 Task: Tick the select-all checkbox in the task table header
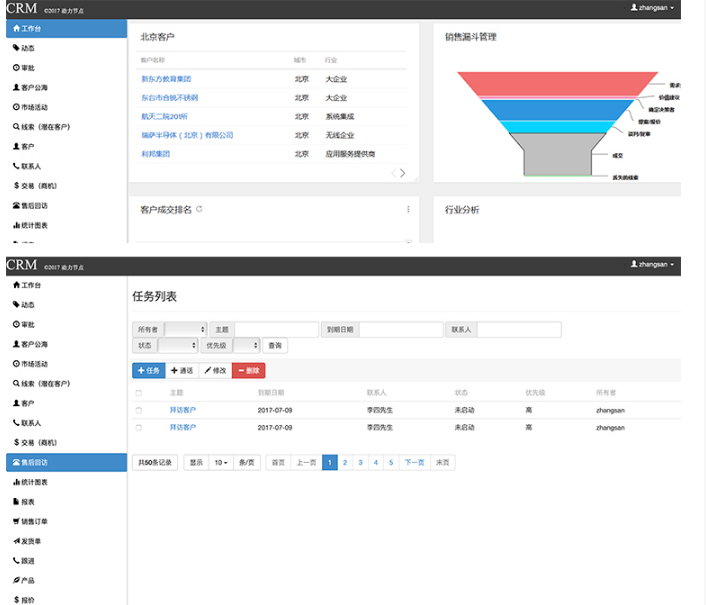tap(139, 393)
